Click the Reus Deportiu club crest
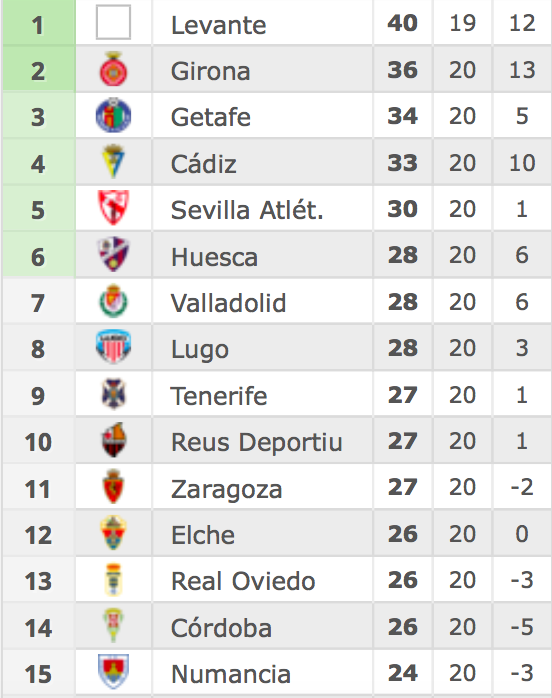Image resolution: width=552 pixels, height=698 pixels. pos(114,440)
